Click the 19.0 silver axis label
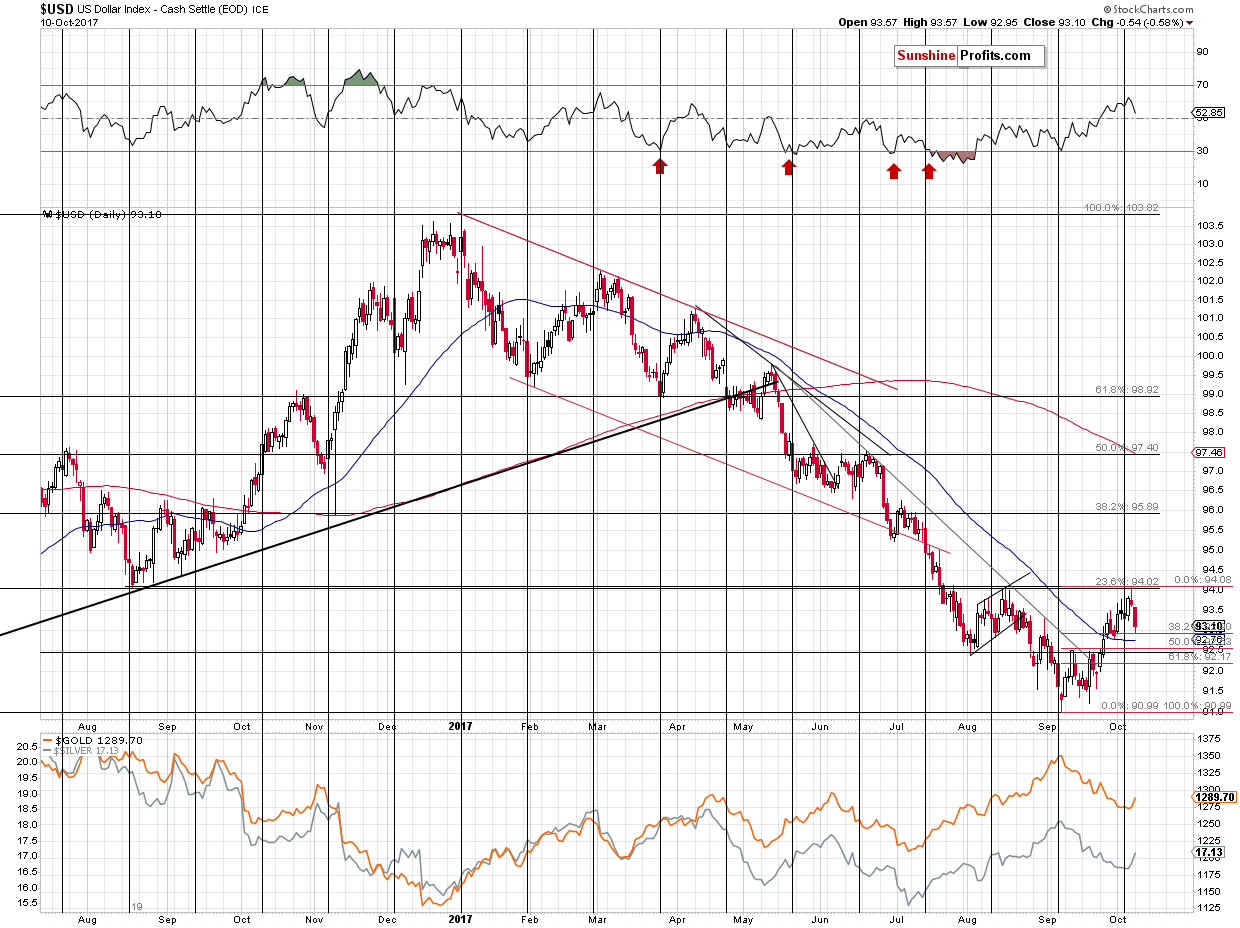 click(28, 793)
